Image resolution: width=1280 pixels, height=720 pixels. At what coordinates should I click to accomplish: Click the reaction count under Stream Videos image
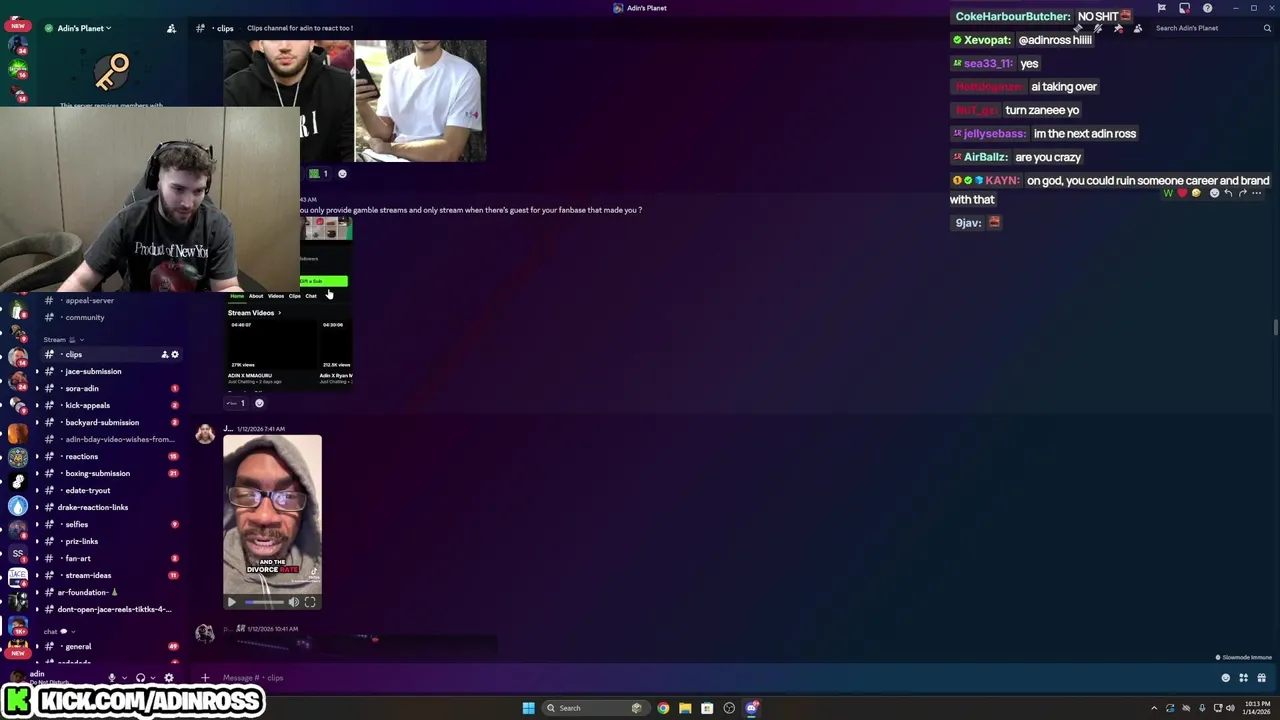tap(235, 403)
